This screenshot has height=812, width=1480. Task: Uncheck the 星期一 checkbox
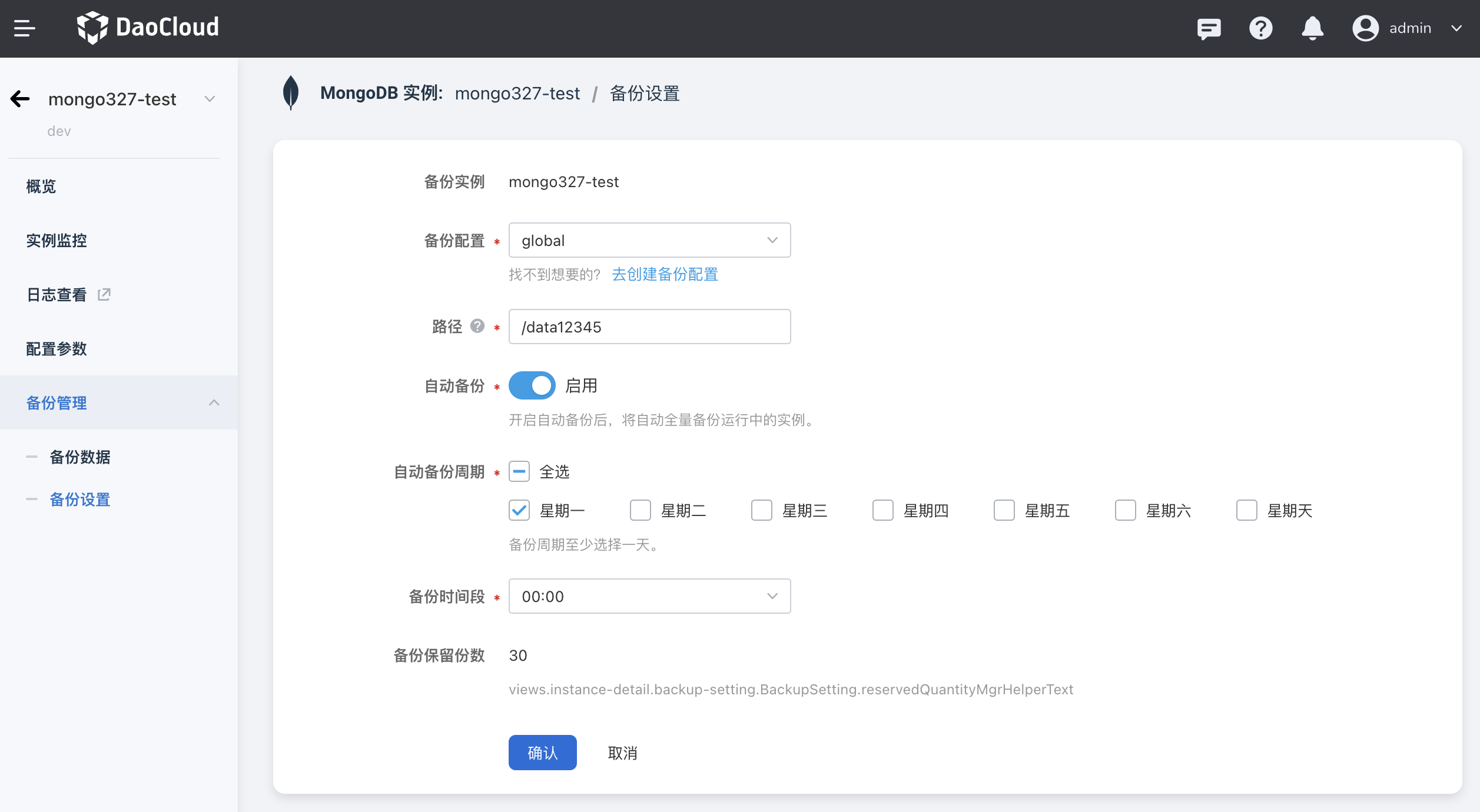point(519,510)
